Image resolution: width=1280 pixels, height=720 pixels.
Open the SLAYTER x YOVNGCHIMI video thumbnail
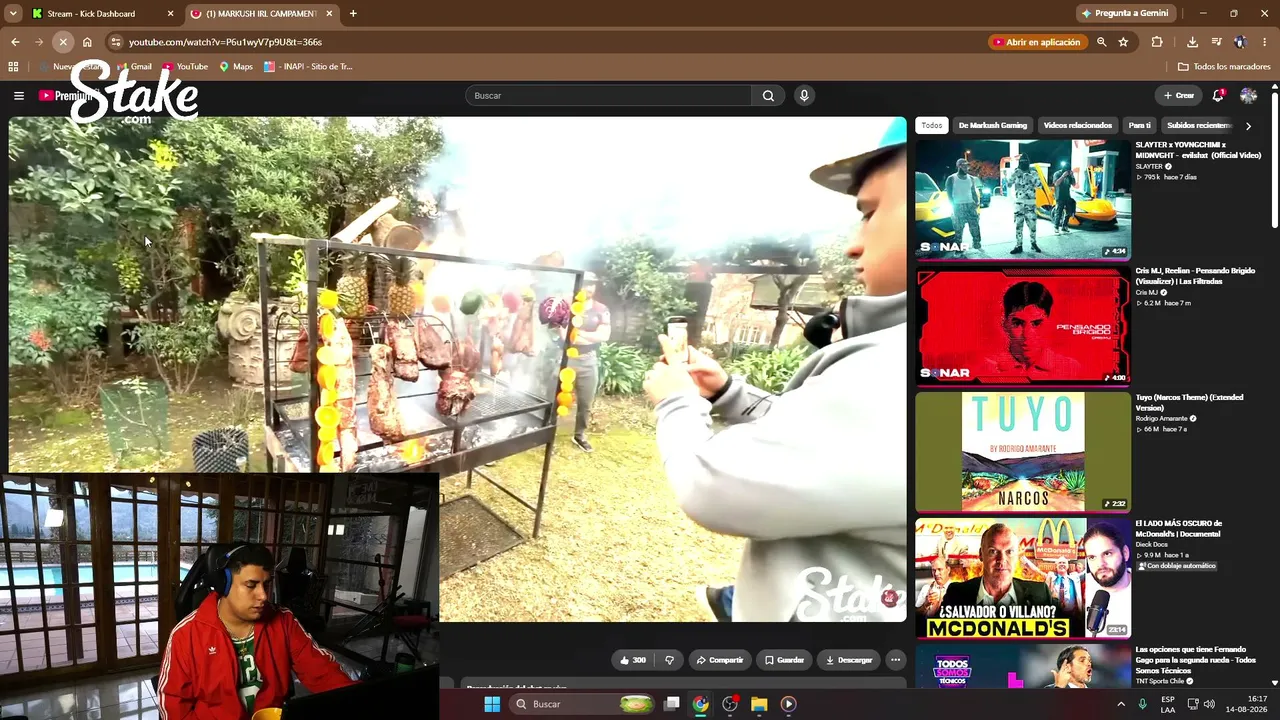pyautogui.click(x=1023, y=199)
